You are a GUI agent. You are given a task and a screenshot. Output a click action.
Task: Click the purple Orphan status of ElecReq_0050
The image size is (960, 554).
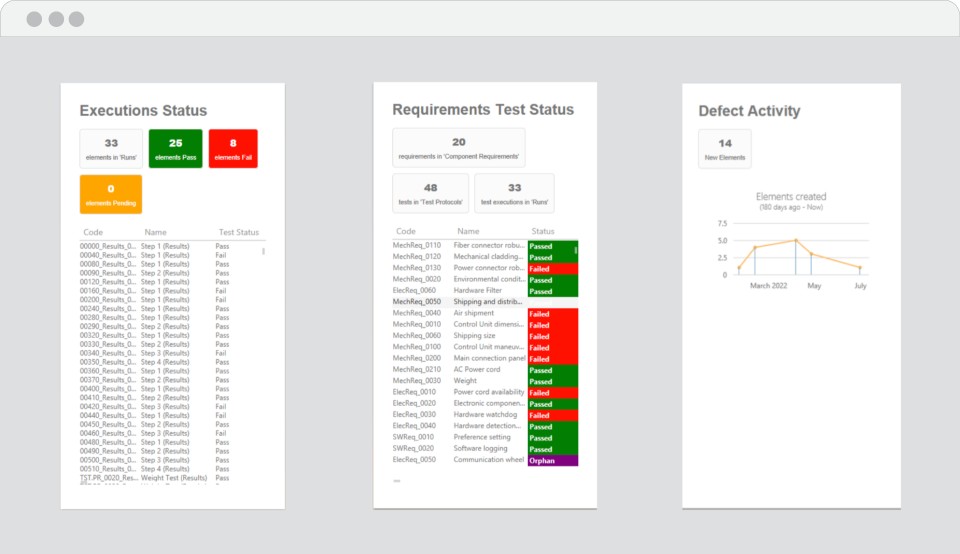[x=553, y=460]
